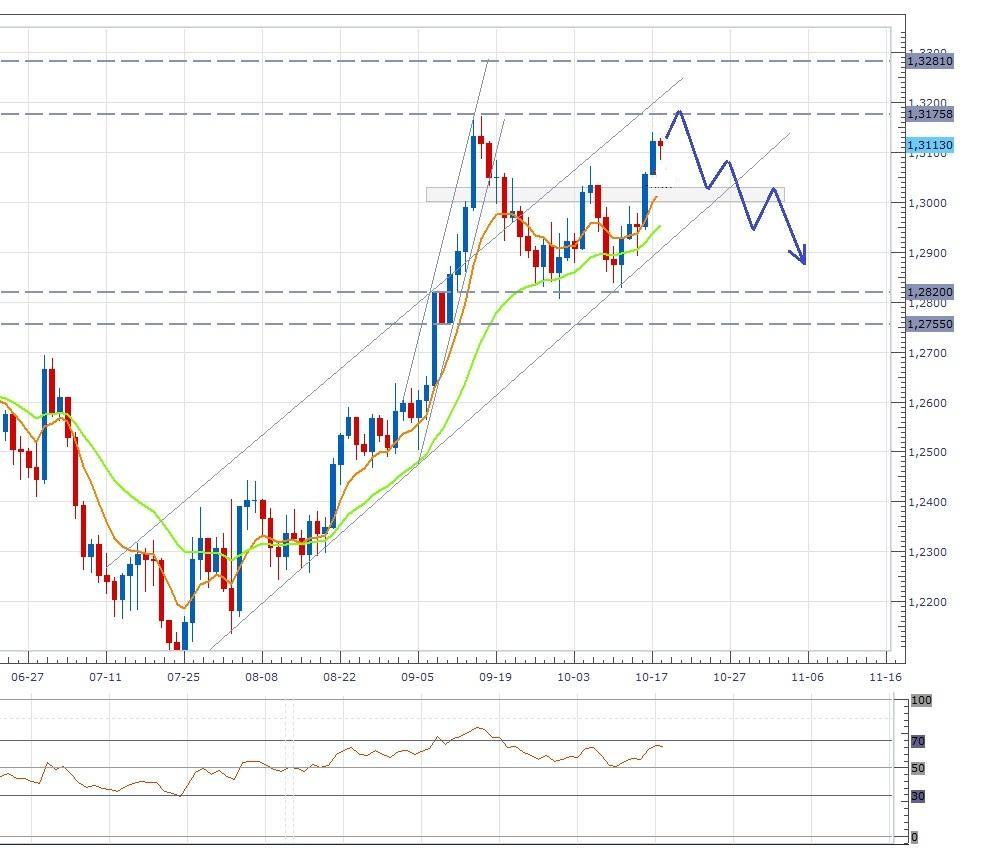Click the 06-27 date label
The height and width of the screenshot is (862, 989).
point(28,677)
